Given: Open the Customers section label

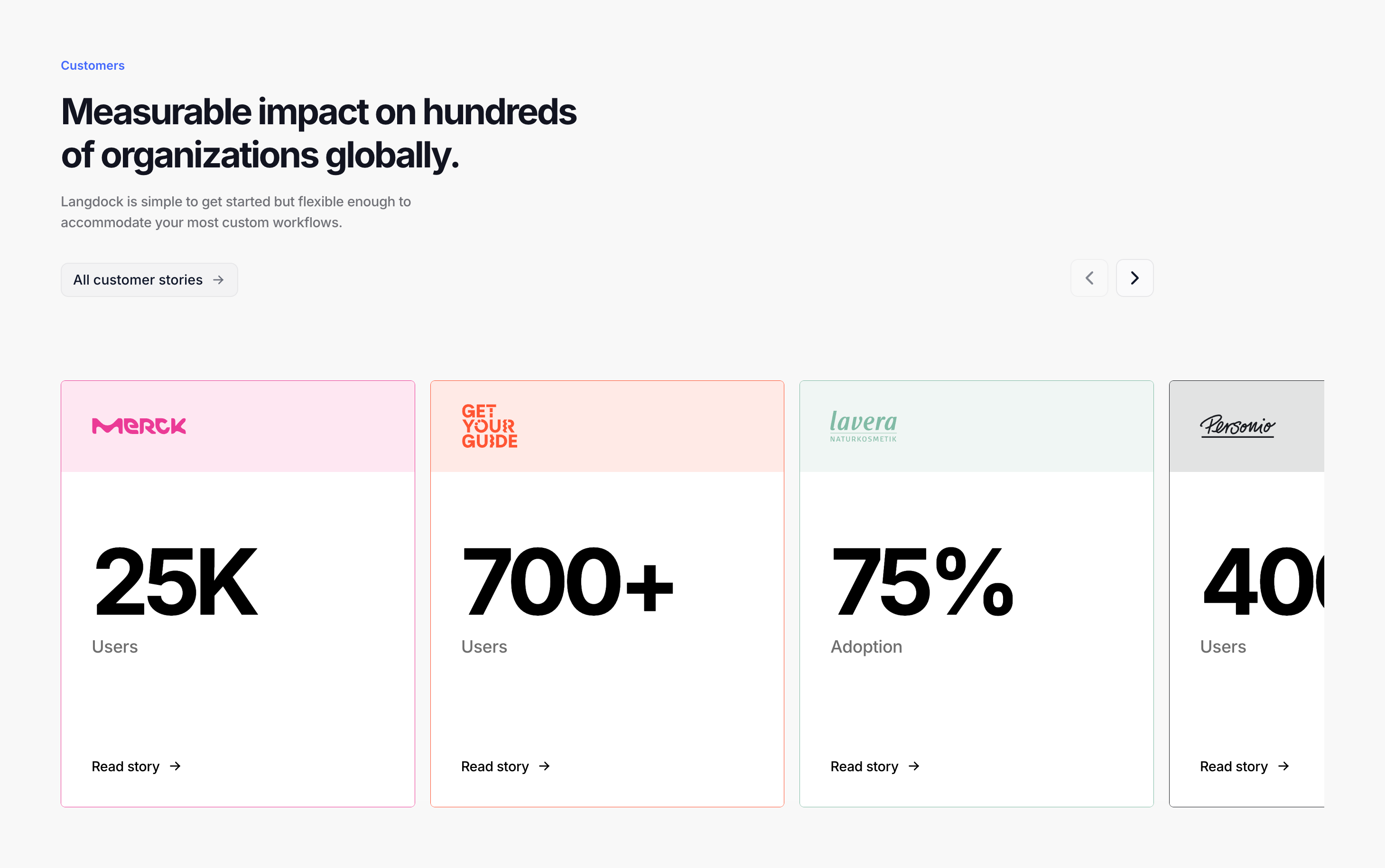Looking at the screenshot, I should (x=93, y=65).
